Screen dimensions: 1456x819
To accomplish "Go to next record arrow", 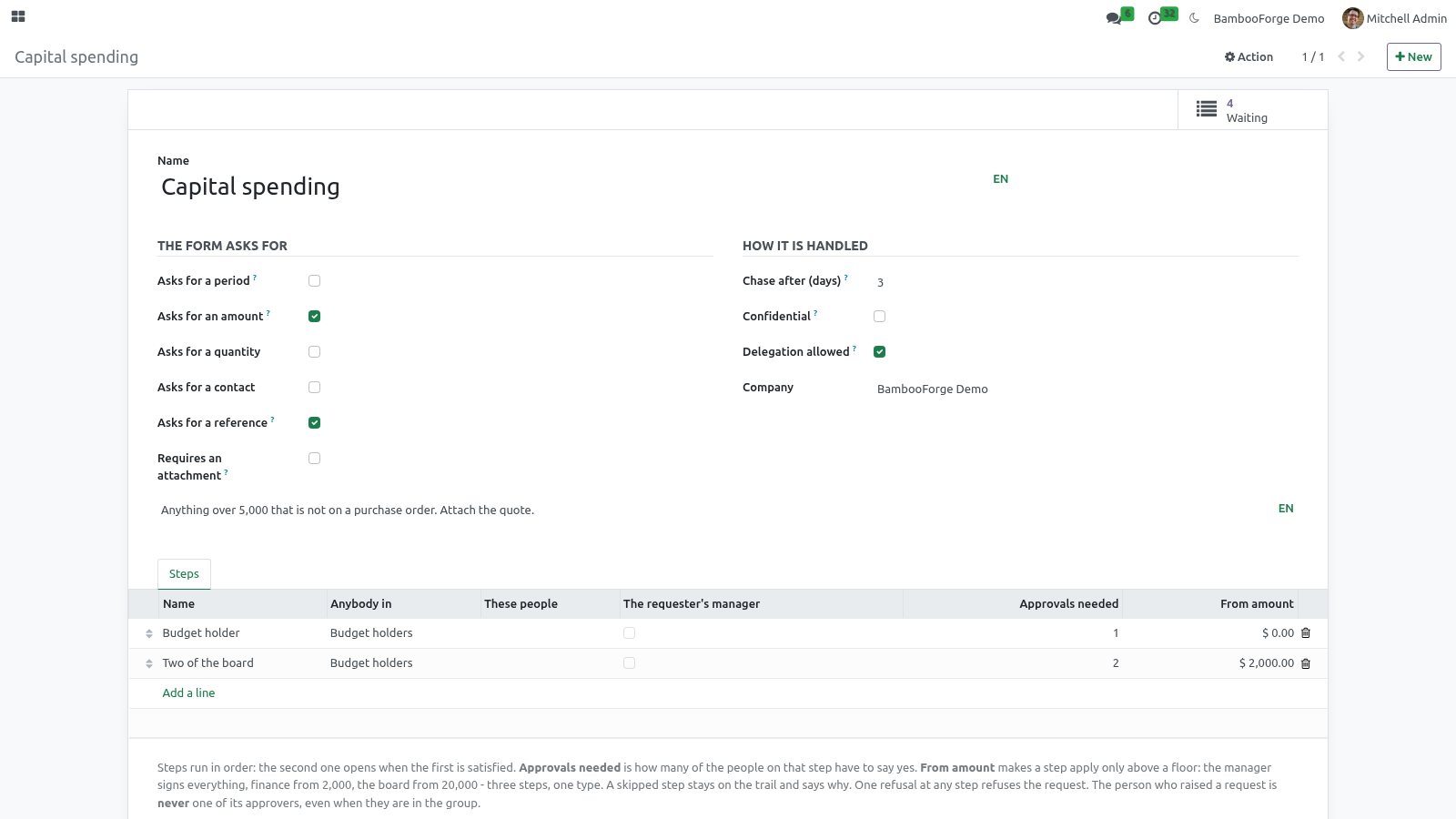I will [x=1361, y=56].
